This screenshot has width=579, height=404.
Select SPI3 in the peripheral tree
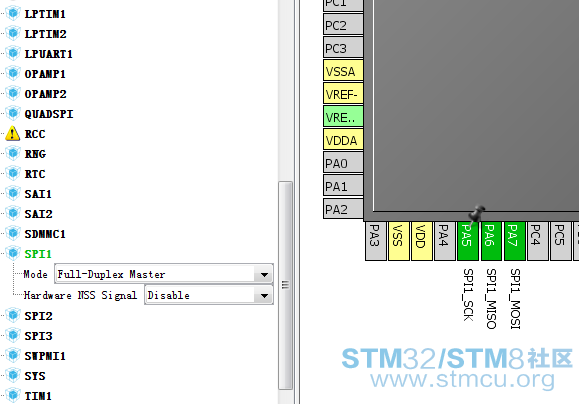(x=38, y=336)
